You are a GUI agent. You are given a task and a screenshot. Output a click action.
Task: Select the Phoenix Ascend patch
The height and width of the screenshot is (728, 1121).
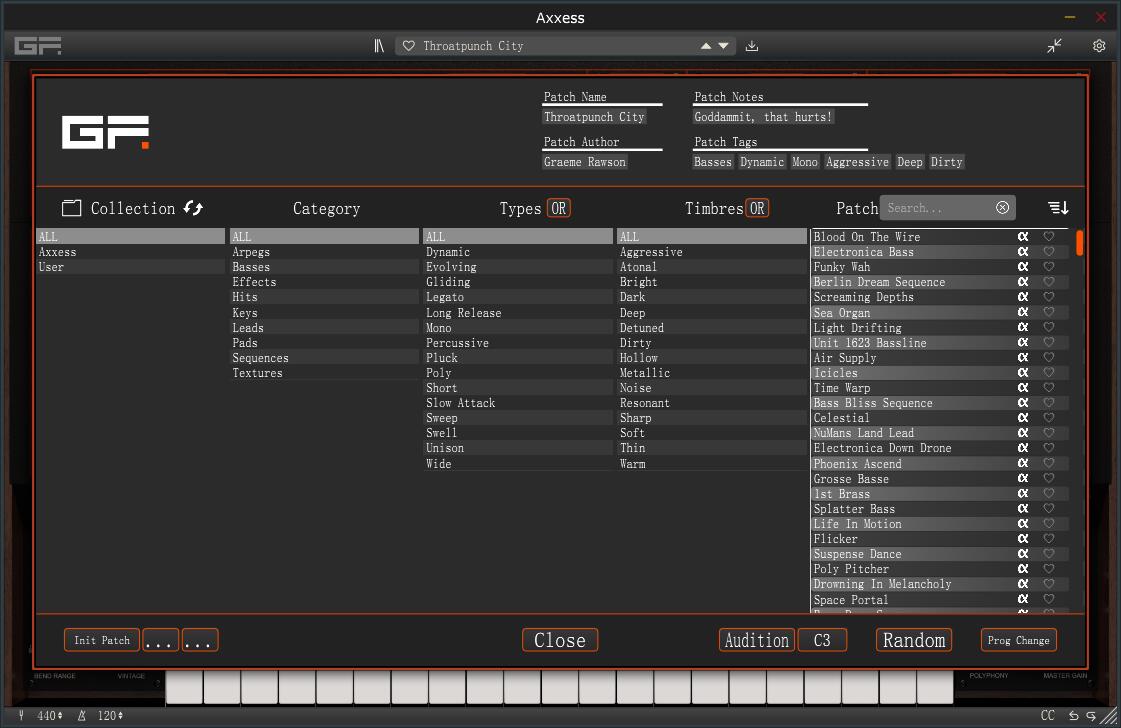click(x=939, y=463)
